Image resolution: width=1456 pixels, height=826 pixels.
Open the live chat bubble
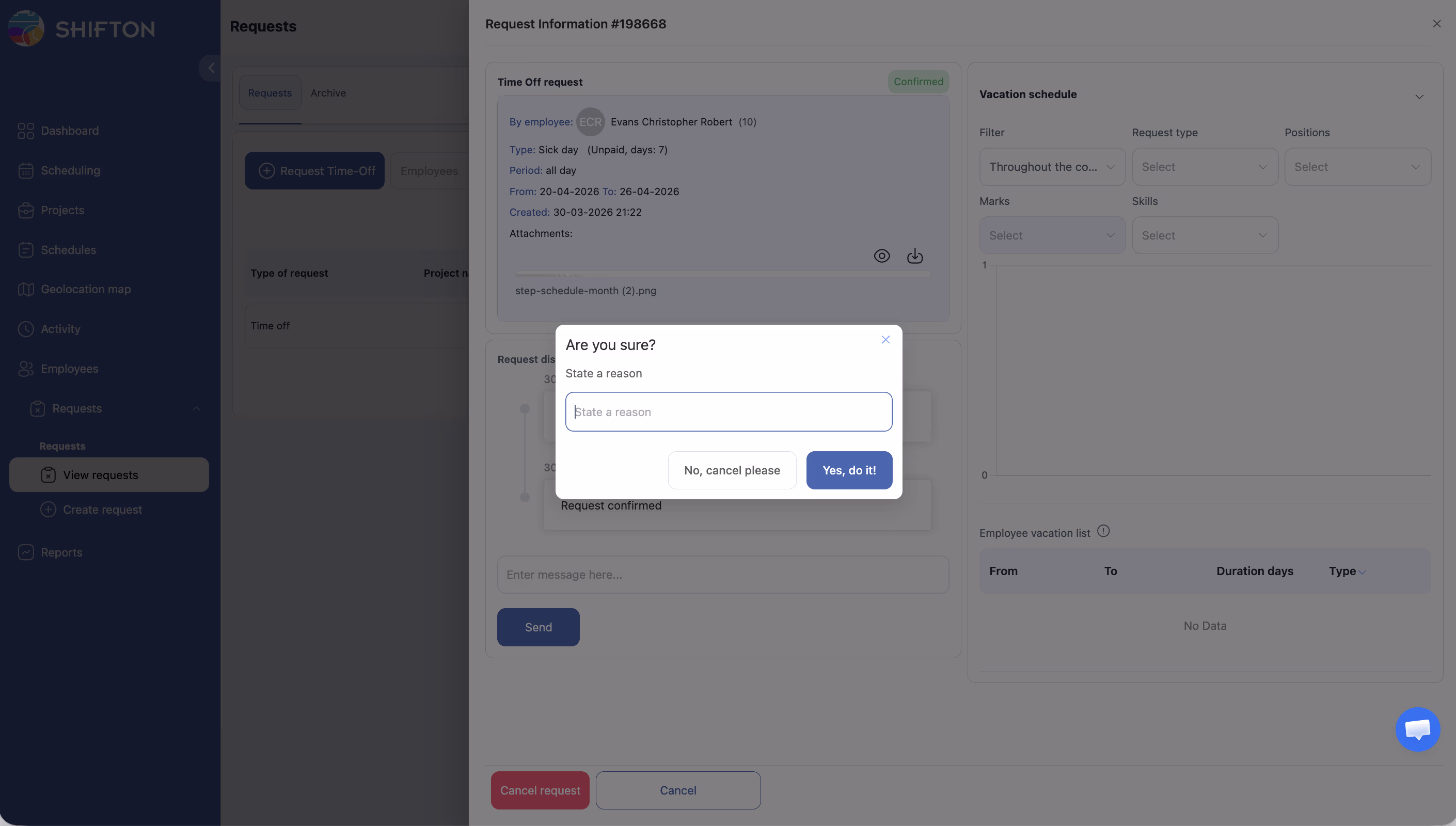pyautogui.click(x=1417, y=729)
